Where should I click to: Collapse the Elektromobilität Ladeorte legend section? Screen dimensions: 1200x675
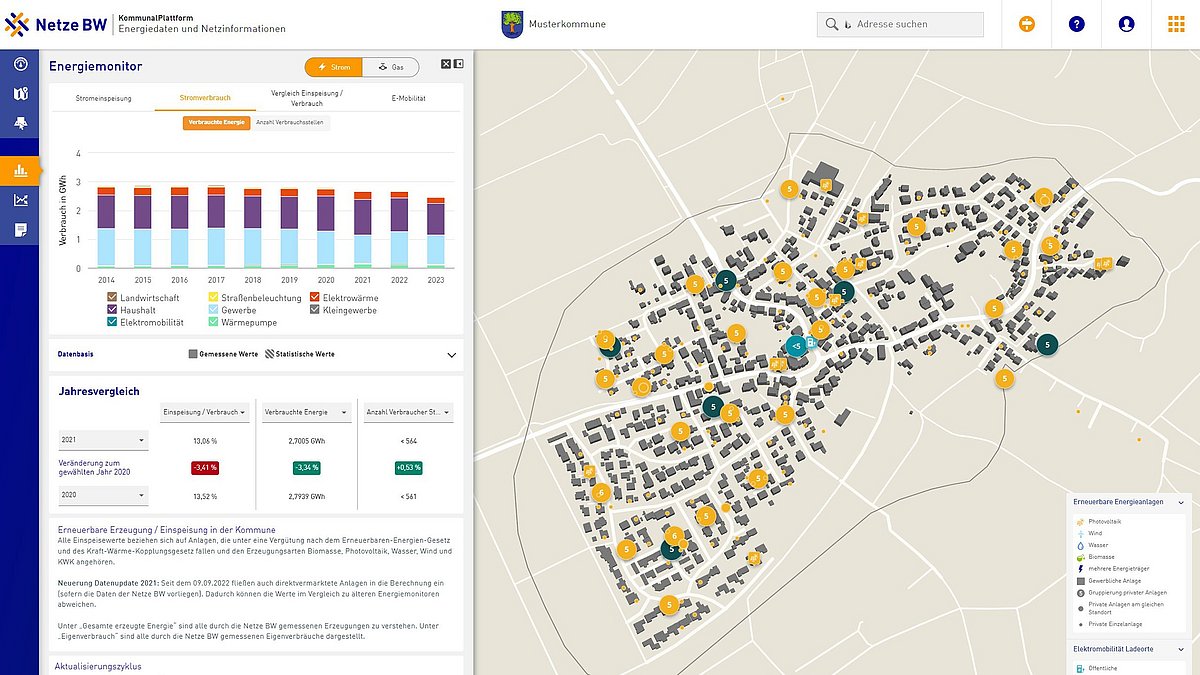point(1182,649)
